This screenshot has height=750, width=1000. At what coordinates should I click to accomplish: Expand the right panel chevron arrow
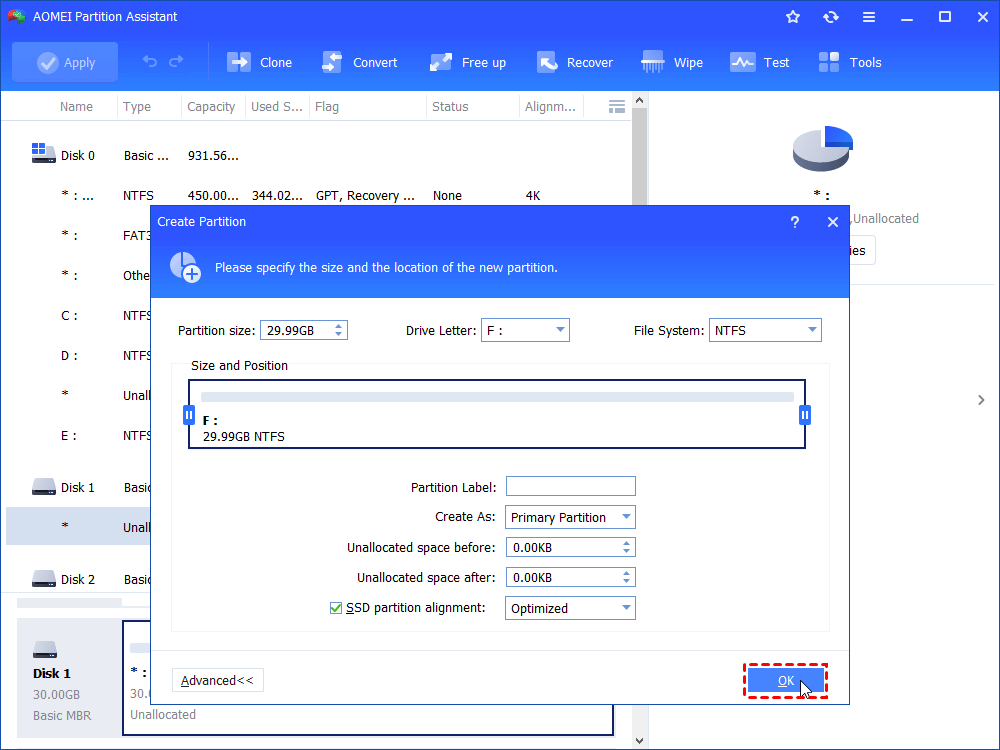981,400
